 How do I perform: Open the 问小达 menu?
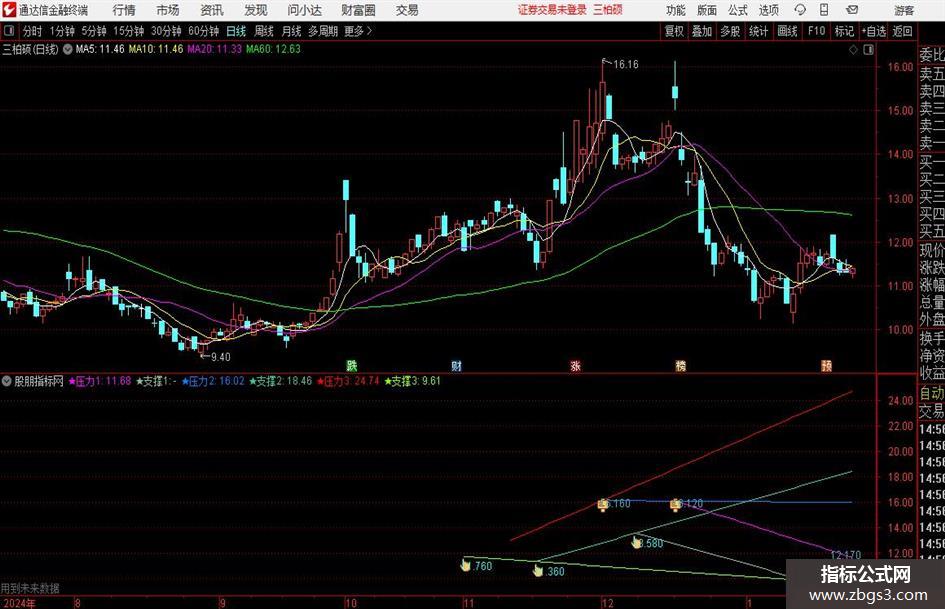(x=304, y=10)
